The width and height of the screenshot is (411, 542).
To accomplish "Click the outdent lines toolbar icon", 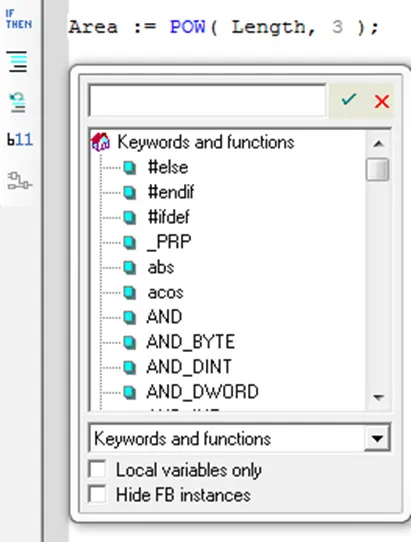I will [18, 102].
